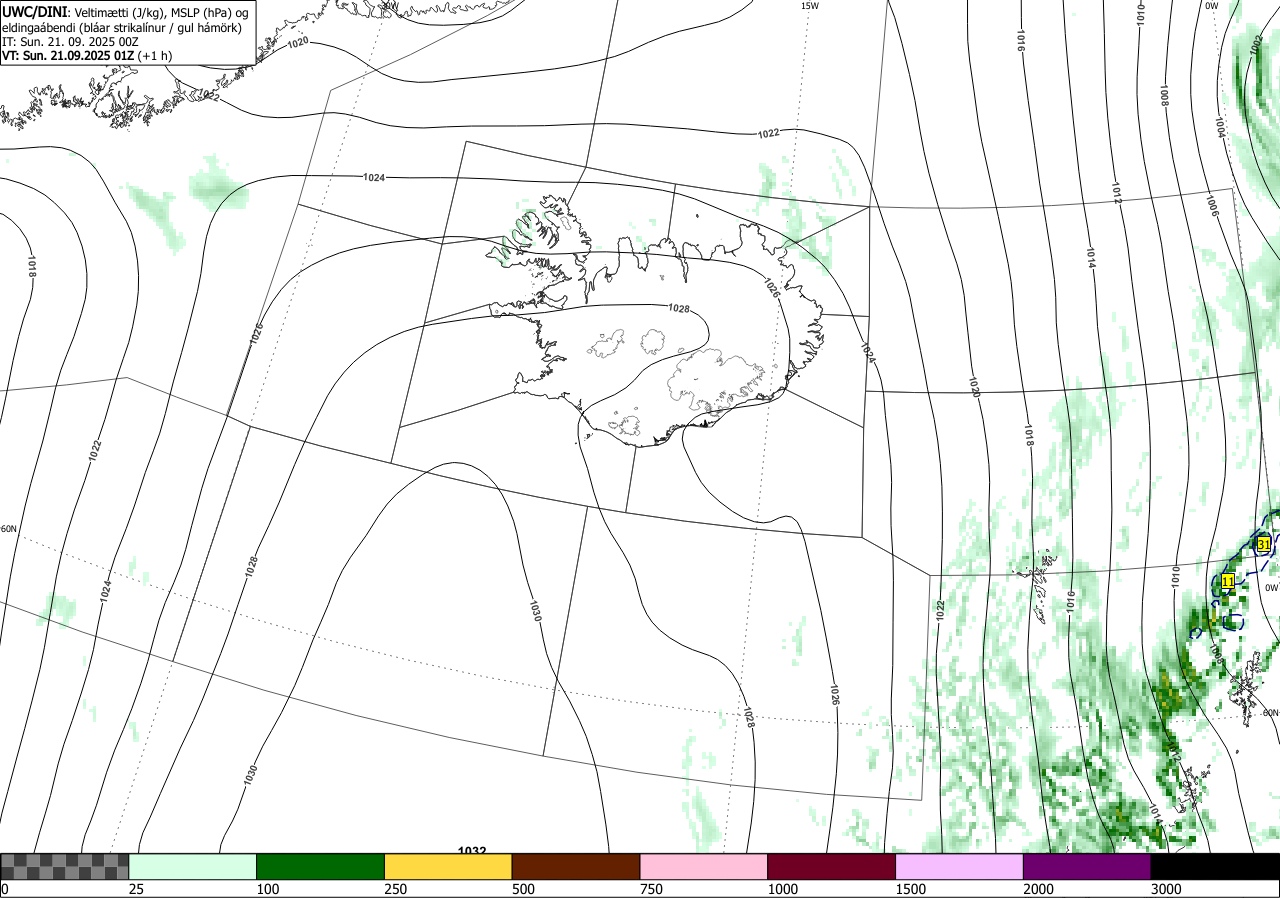Screen dimensions: 1280x898
Task: Click the '1032' pressure label above the legend
Action: 472,851
